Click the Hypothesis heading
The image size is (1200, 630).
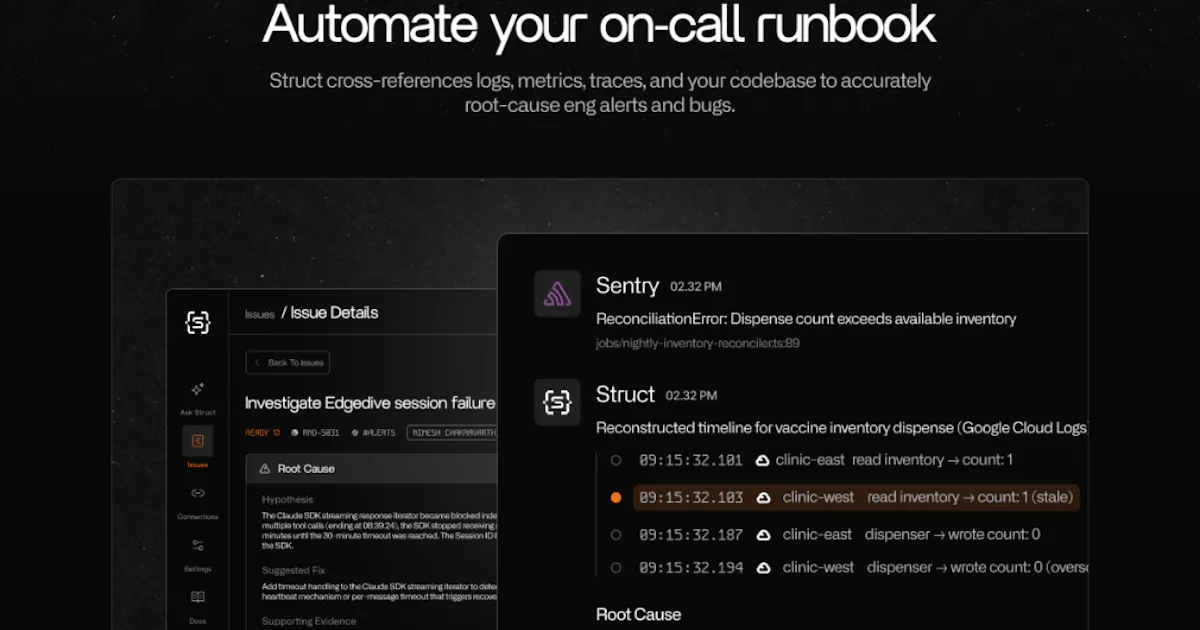288,499
